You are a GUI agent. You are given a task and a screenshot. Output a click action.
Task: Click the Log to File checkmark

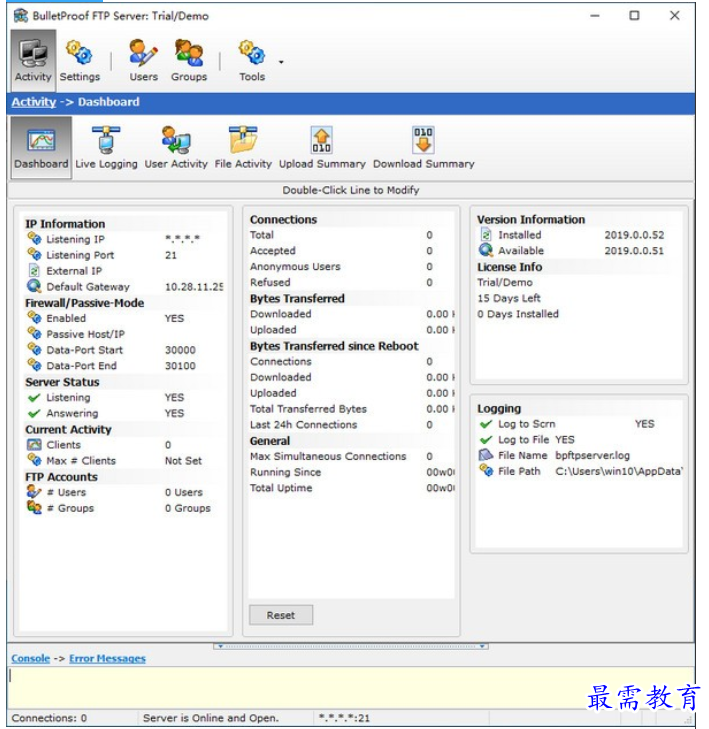pyautogui.click(x=486, y=440)
